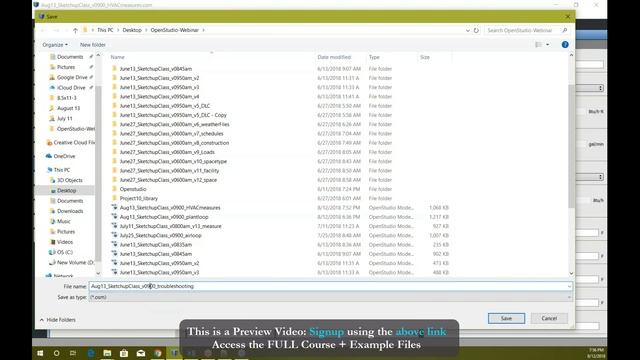The image size is (640, 360).
Task: Select OS (C:) drive in sidebar
Action: pos(64,252)
